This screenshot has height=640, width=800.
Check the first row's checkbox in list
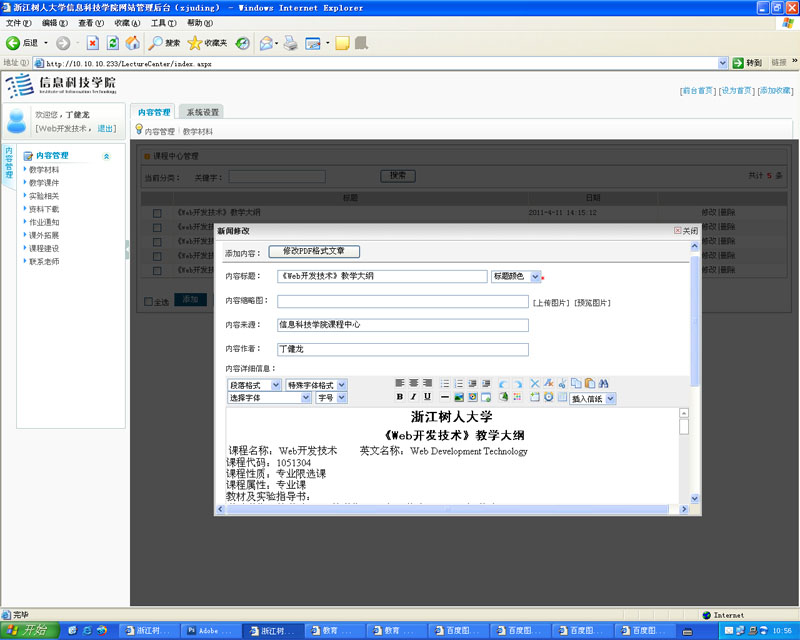pyautogui.click(x=157, y=213)
